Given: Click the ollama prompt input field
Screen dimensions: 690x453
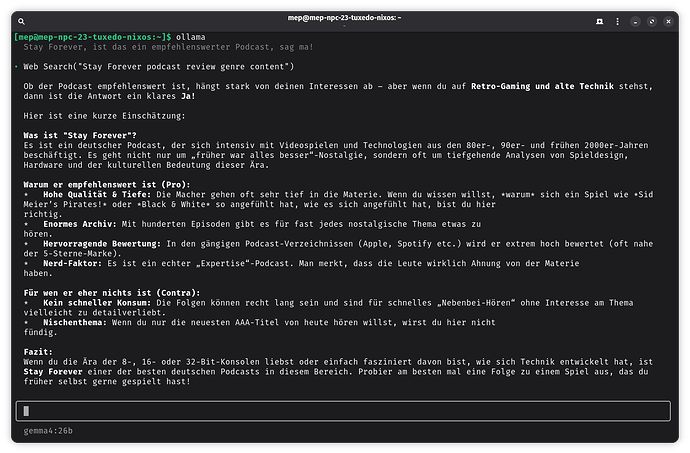Looking at the screenshot, I should pyautogui.click(x=343, y=411).
